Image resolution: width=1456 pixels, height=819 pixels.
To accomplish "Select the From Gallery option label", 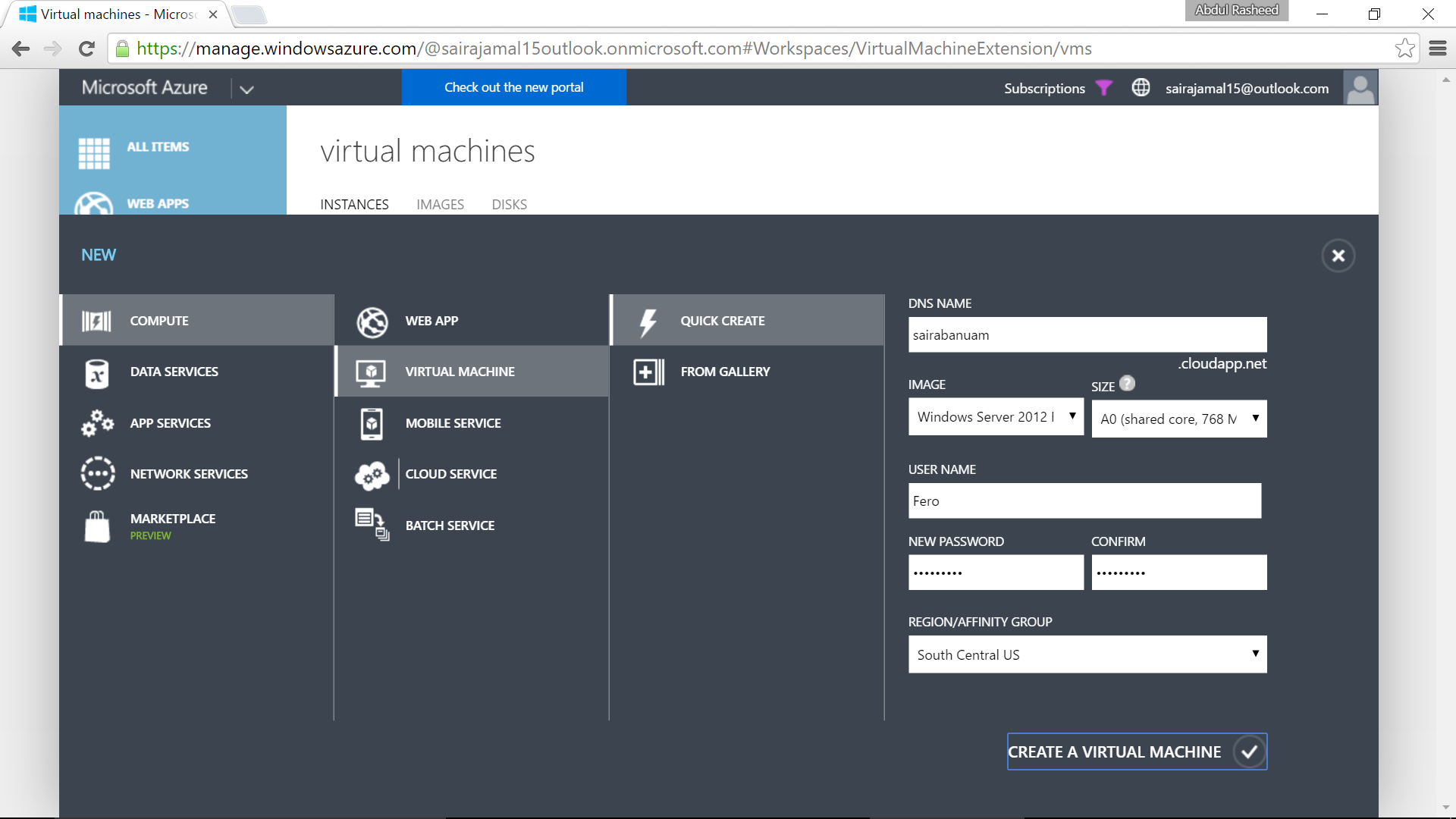I will 725,372.
